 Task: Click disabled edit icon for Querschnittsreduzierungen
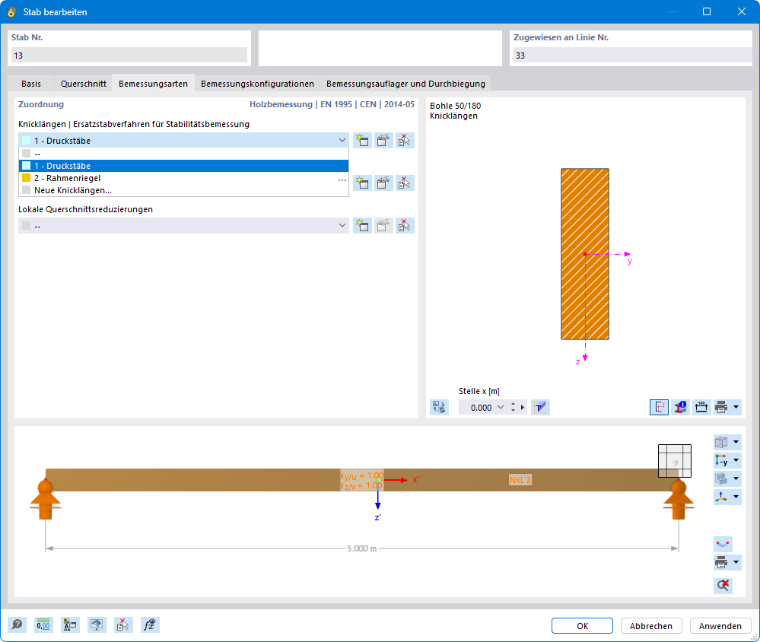tap(383, 226)
